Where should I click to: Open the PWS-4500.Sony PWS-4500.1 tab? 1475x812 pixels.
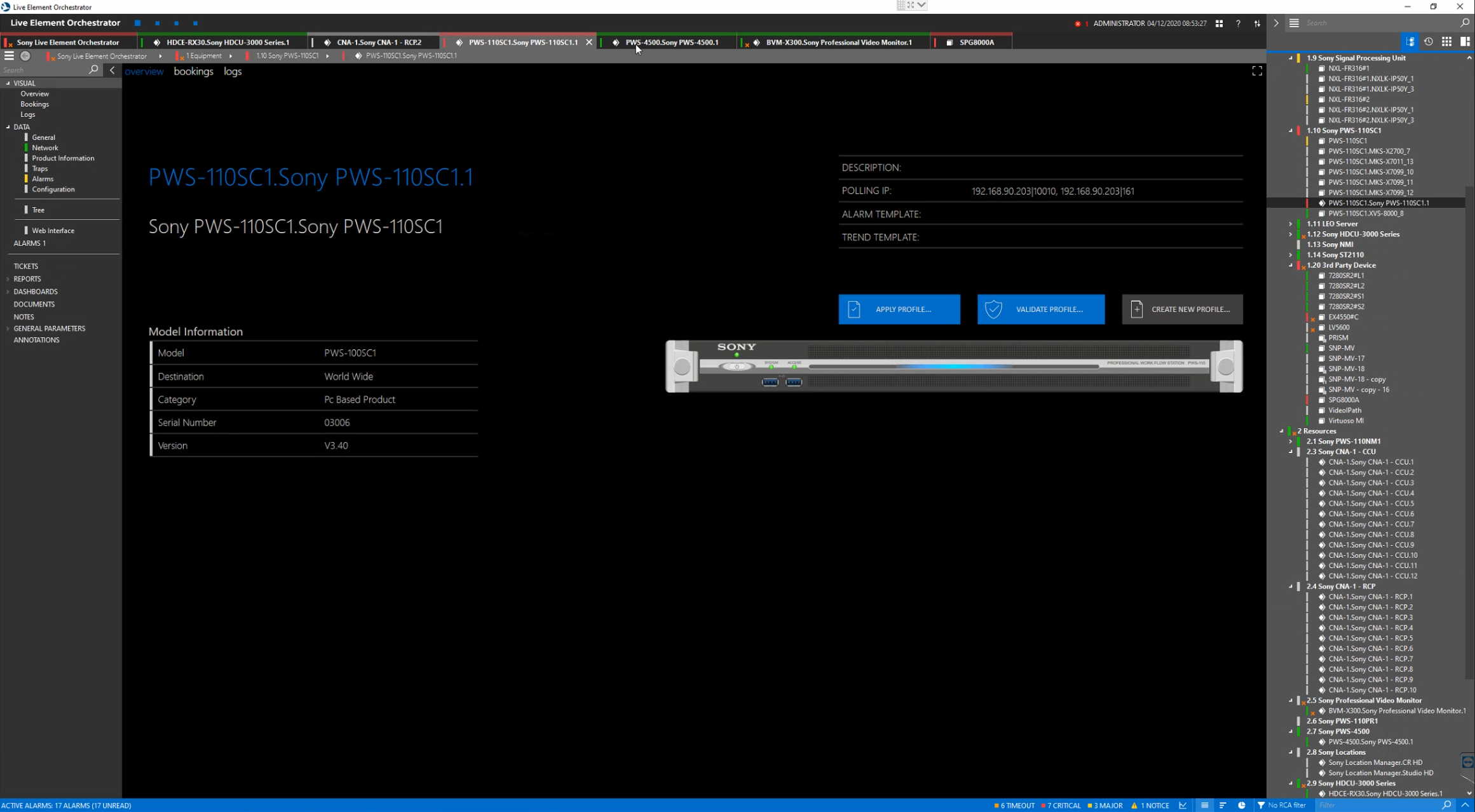[669, 42]
